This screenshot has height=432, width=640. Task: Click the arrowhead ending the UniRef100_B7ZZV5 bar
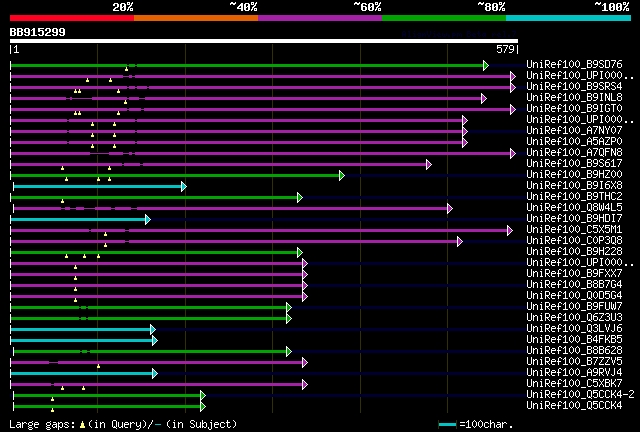pos(304,363)
